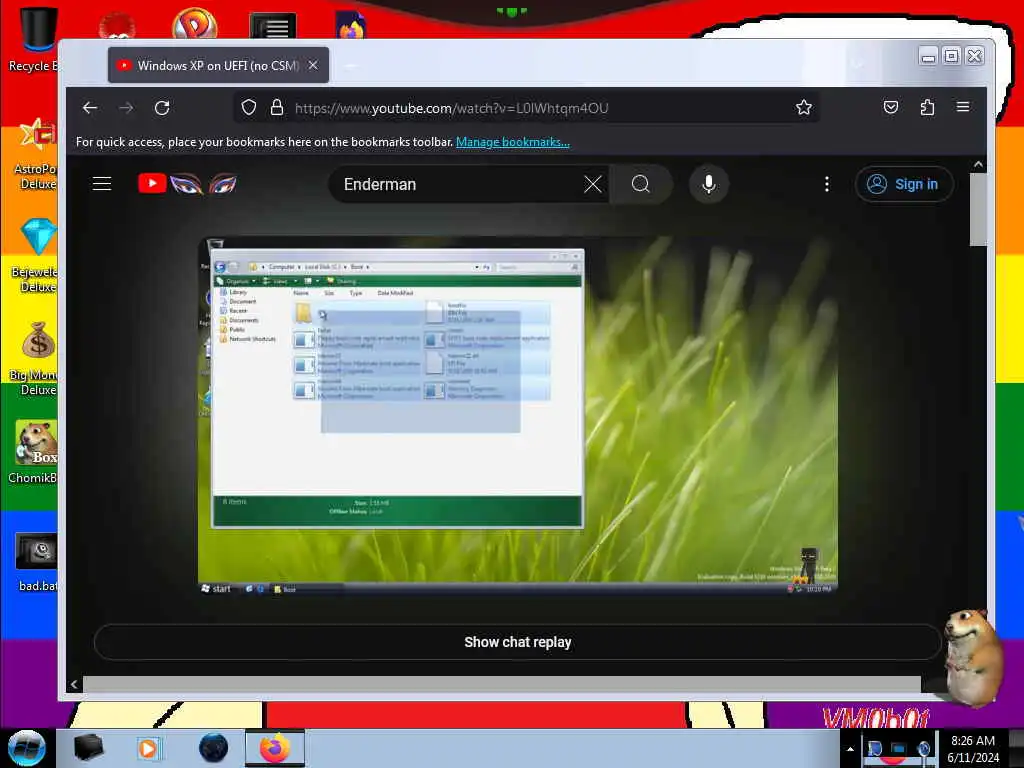
Task: Go to YouTube home via logo
Action: 187,184
